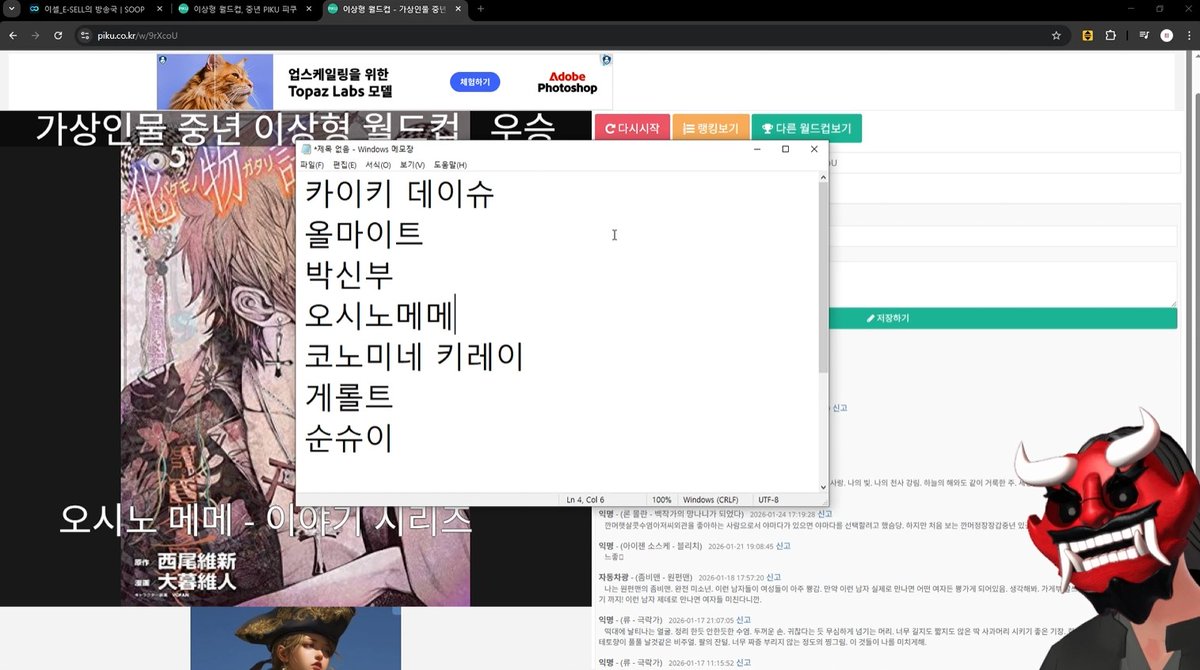Click the line 코노미네 키레이 in Notepad
Screen dimensions: 1200x670
coord(414,356)
